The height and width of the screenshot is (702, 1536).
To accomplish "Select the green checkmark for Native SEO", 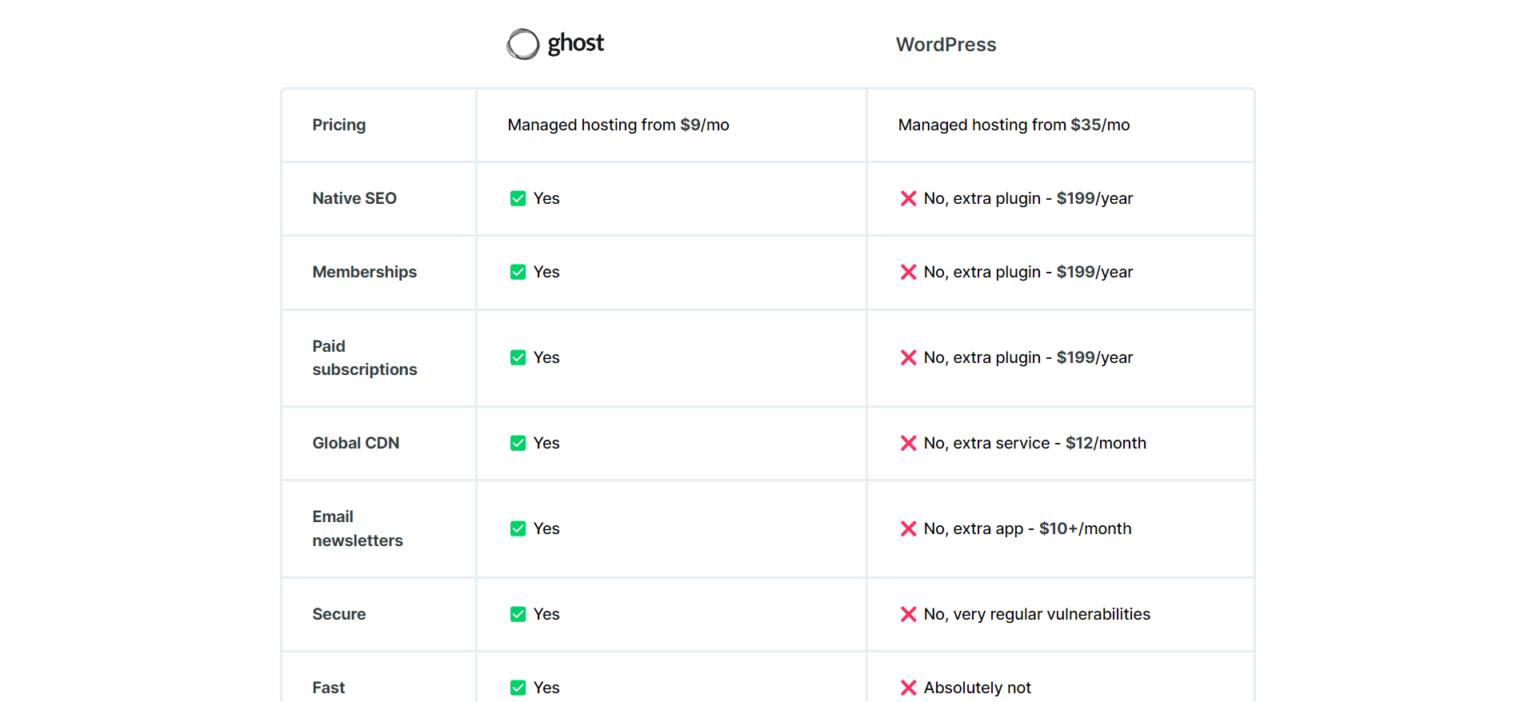I will [518, 198].
